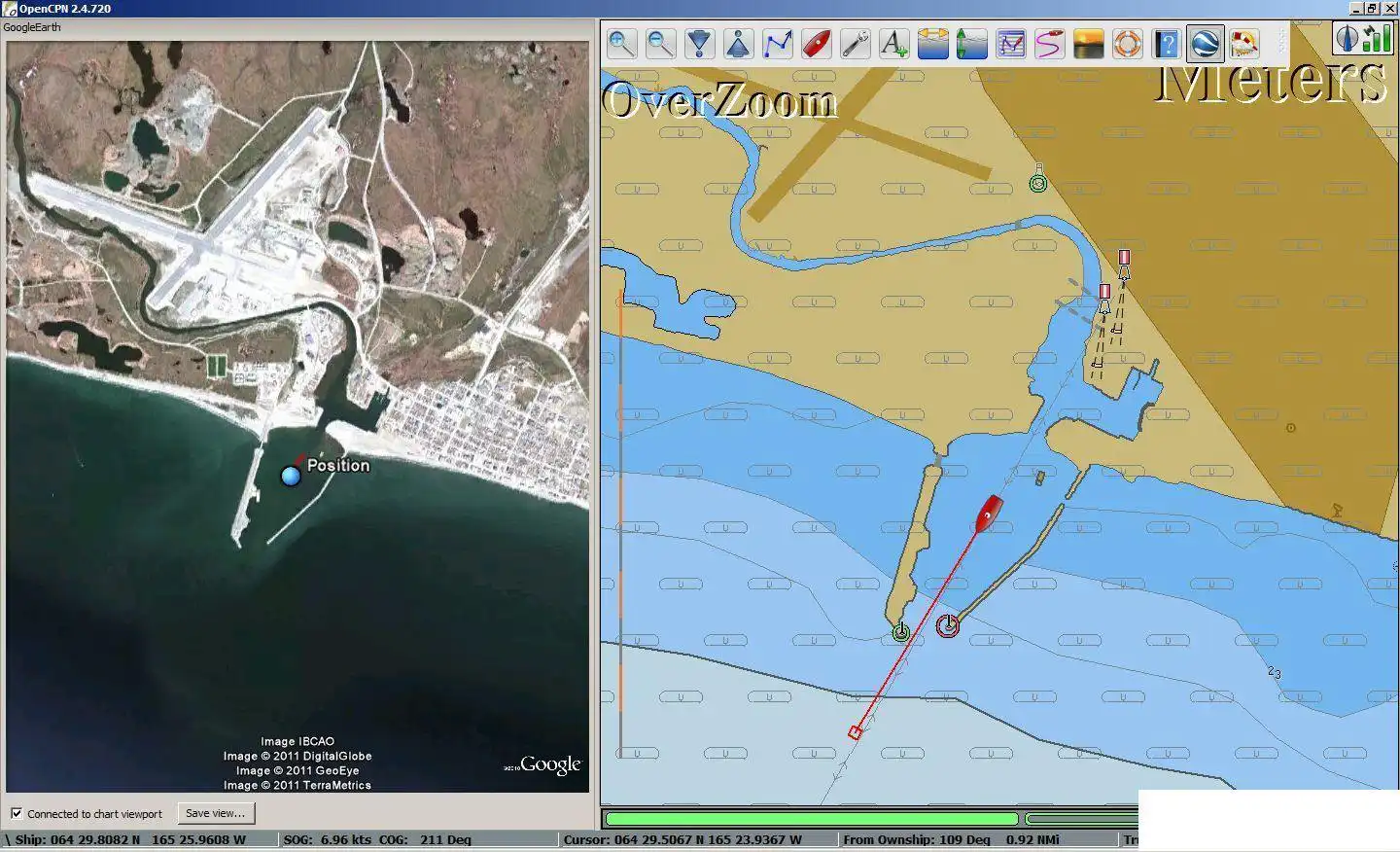The image size is (1400, 852).
Task: Select the green buoy at the breakwater tip
Action: (901, 632)
